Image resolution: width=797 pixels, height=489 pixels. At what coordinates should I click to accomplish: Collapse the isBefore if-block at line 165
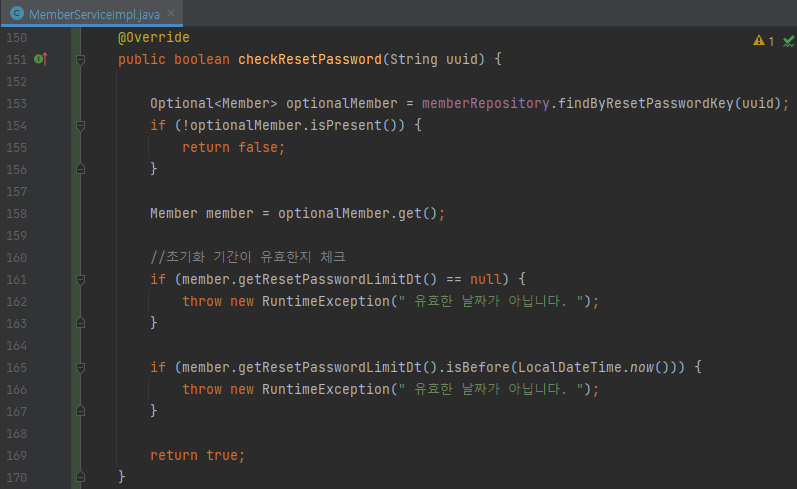tap(80, 368)
